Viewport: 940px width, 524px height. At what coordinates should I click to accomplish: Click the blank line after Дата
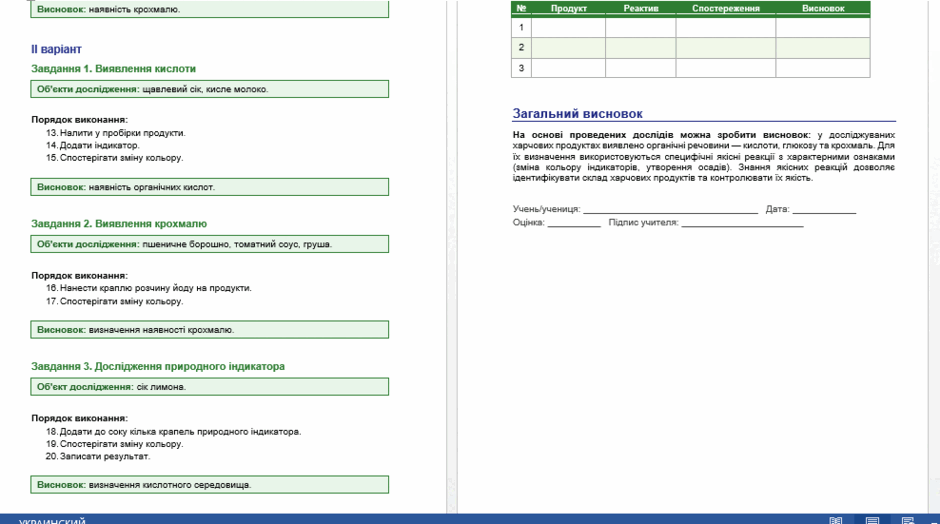[824, 210]
